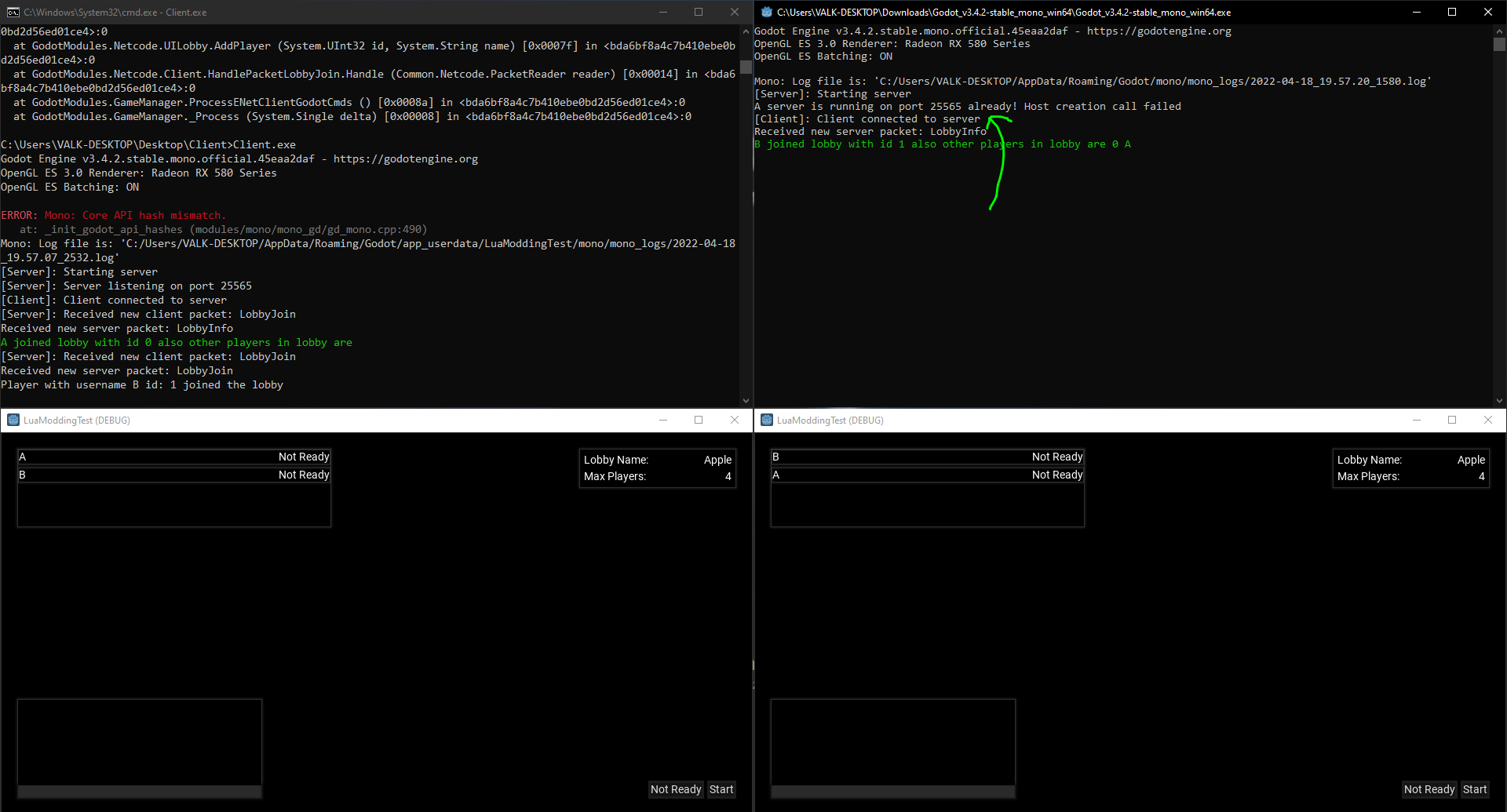Click the Godot icon on left LuaModdingTest title bar
Image resolution: width=1507 pixels, height=812 pixels.
(x=13, y=420)
